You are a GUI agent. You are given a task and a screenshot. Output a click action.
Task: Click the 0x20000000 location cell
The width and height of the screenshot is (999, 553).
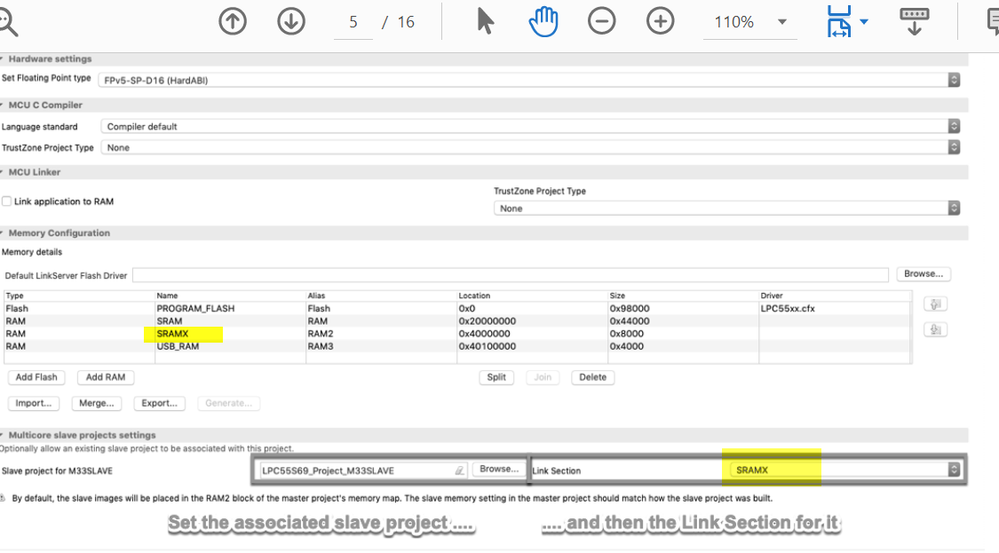tap(487, 321)
